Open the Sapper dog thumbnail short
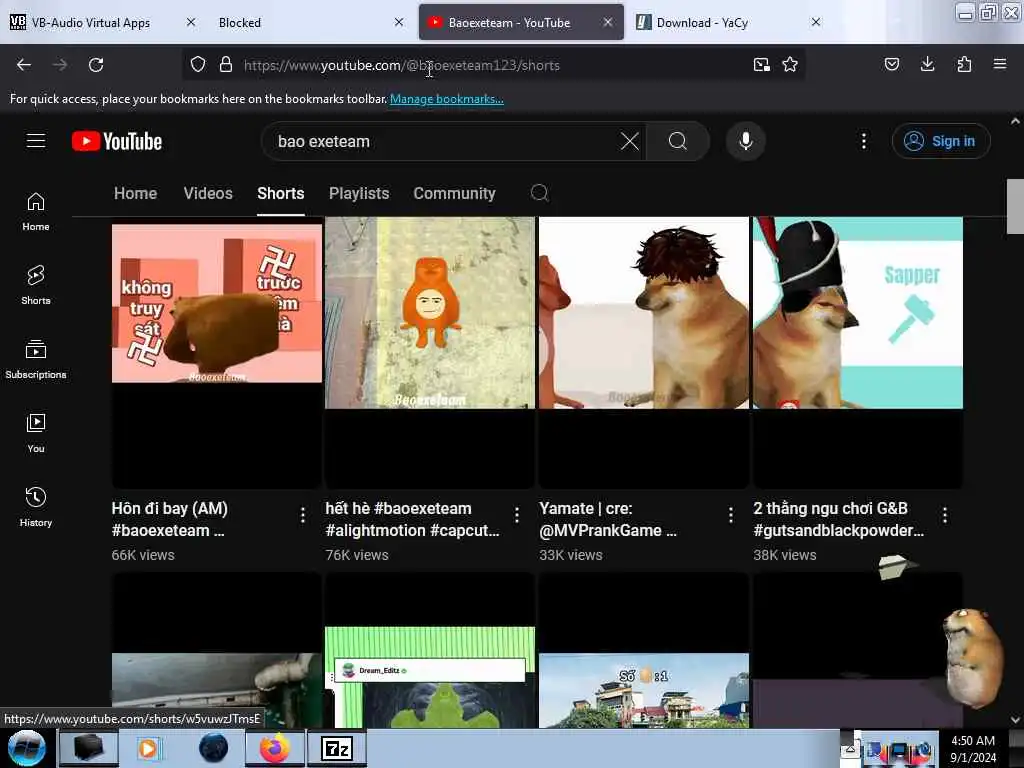Viewport: 1024px width, 768px height. 857,353
